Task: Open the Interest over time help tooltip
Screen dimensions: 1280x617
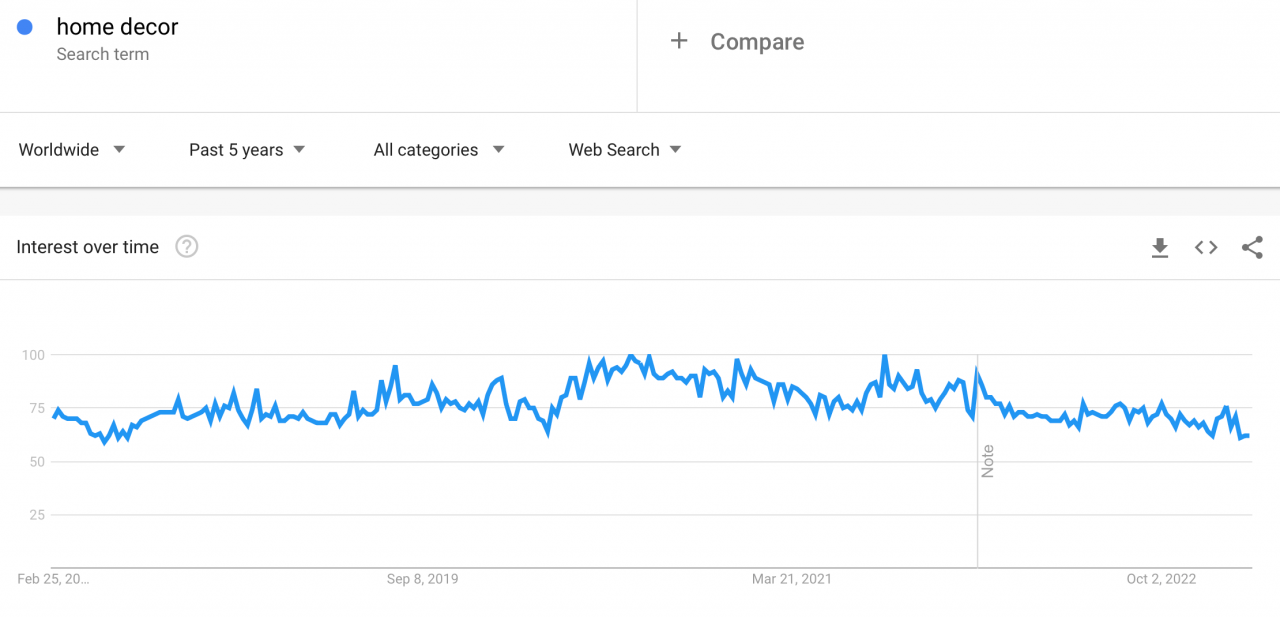Action: point(186,247)
